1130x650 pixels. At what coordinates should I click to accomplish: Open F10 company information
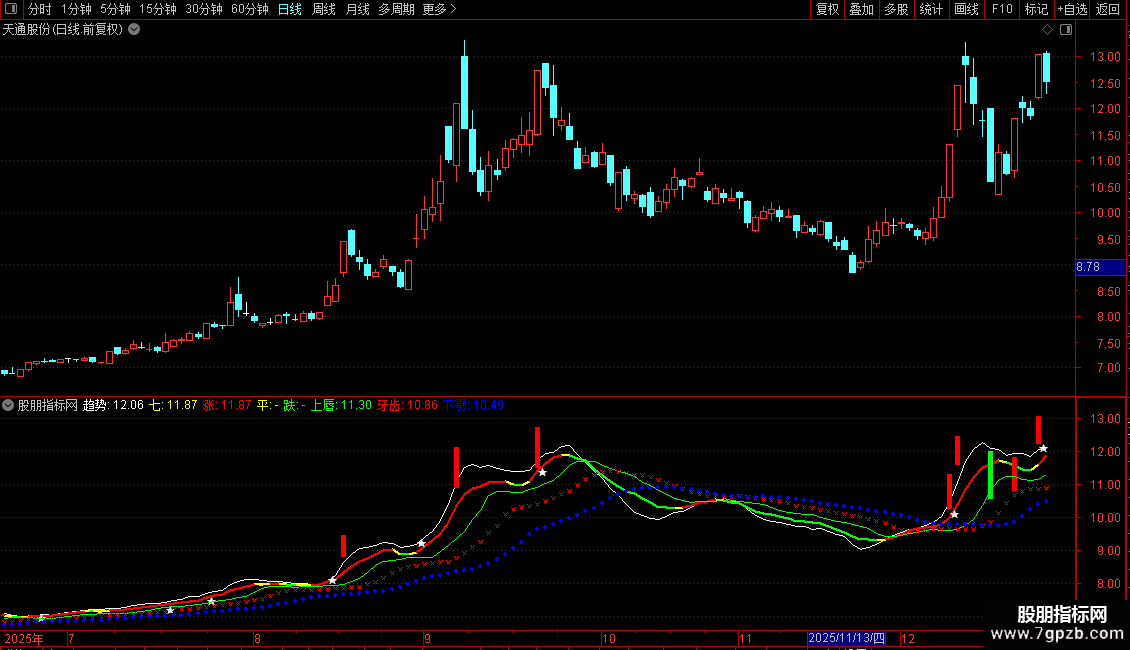[1002, 9]
